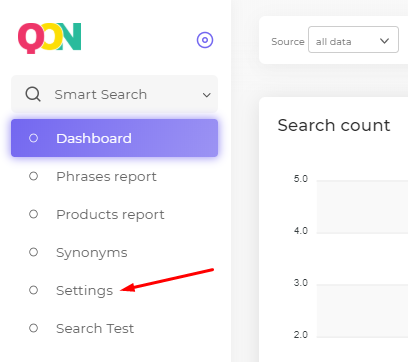408x362 pixels.
Task: Open the Source all data dropdown
Action: point(353,40)
